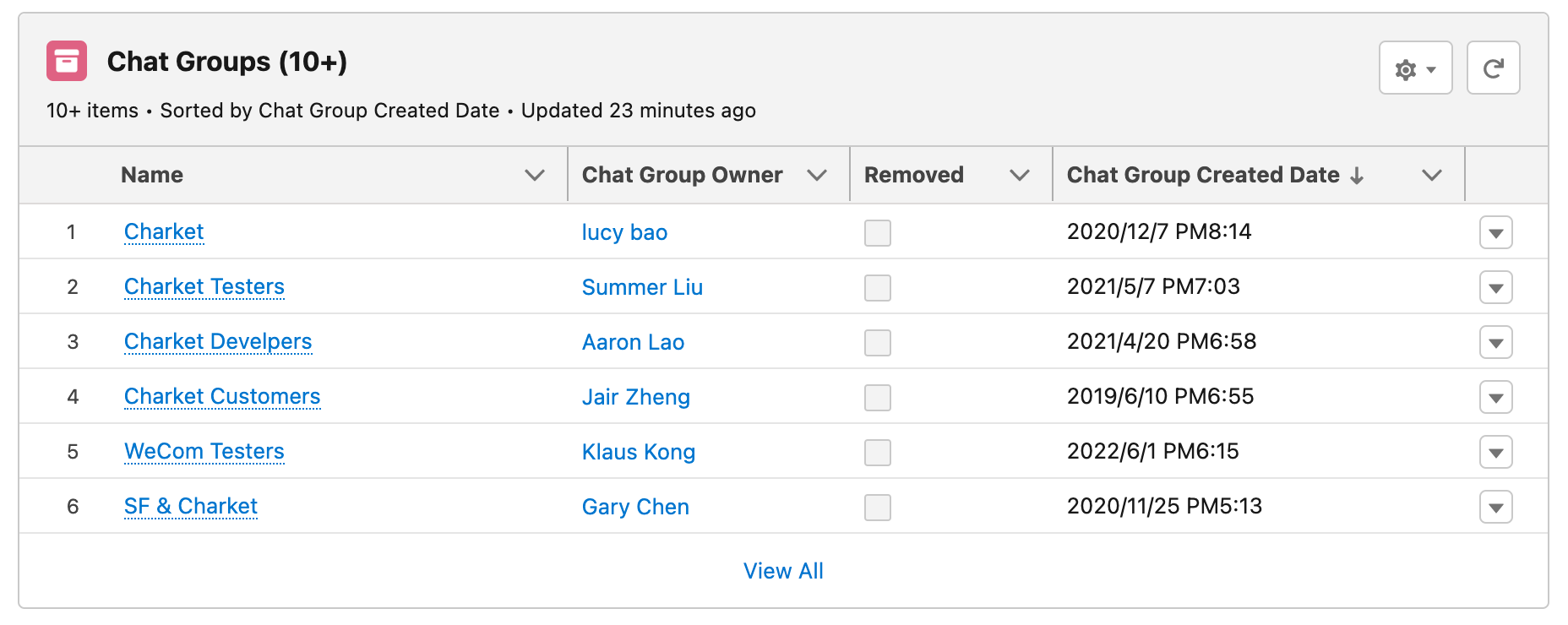Toggle Removed checkbox for SF & Charket
Image resolution: width=1568 pixels, height=625 pixels.
click(877, 507)
